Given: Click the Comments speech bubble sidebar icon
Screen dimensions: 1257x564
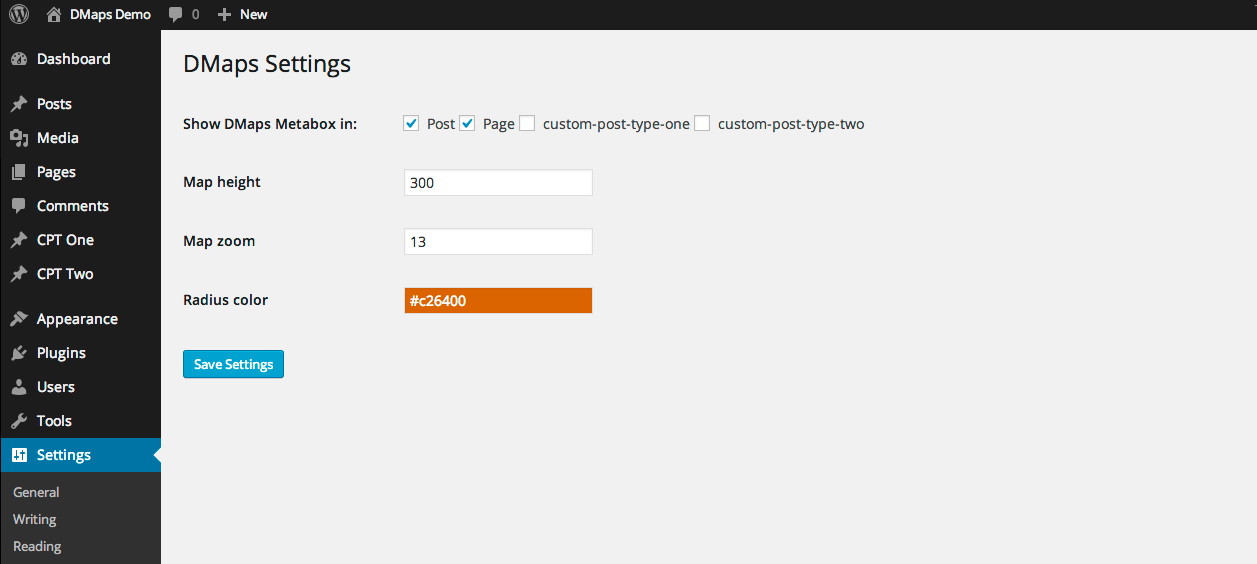Looking at the screenshot, I should pyautogui.click(x=18, y=206).
